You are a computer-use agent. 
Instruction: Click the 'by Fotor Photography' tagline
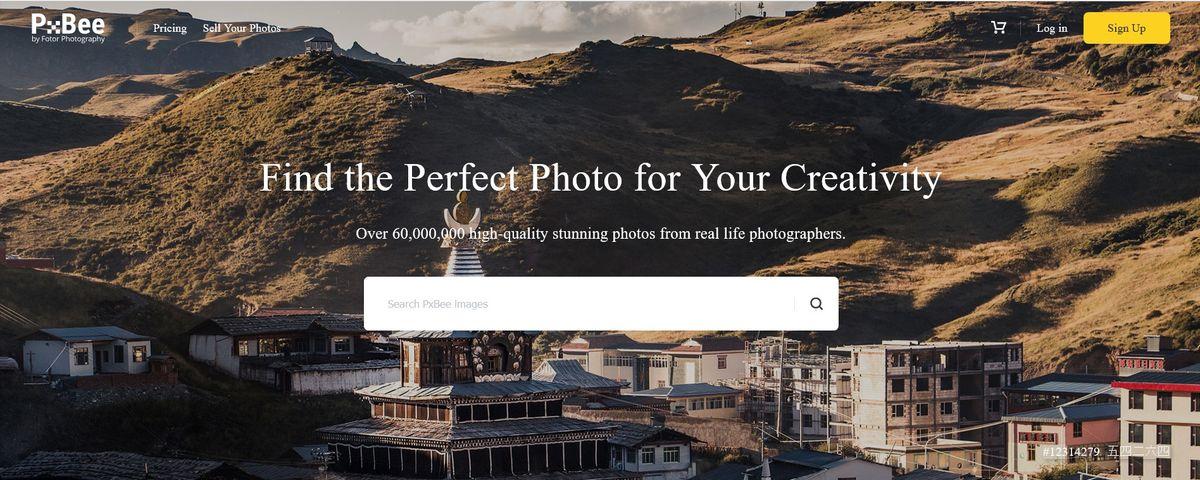coord(68,39)
